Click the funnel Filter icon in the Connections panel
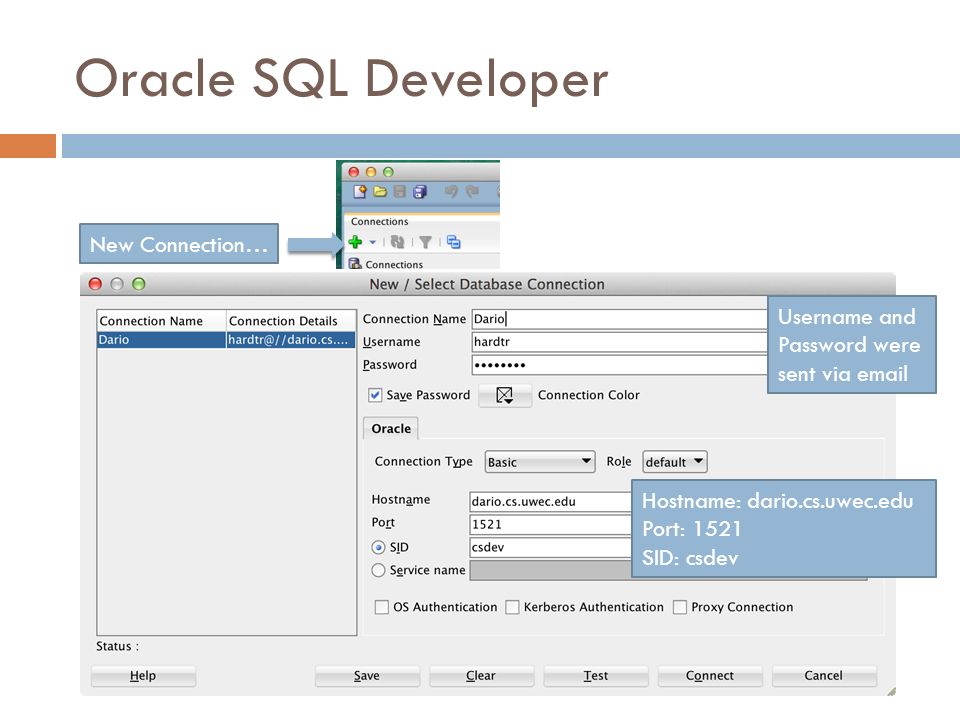This screenshot has height=720, width=960. tap(426, 242)
